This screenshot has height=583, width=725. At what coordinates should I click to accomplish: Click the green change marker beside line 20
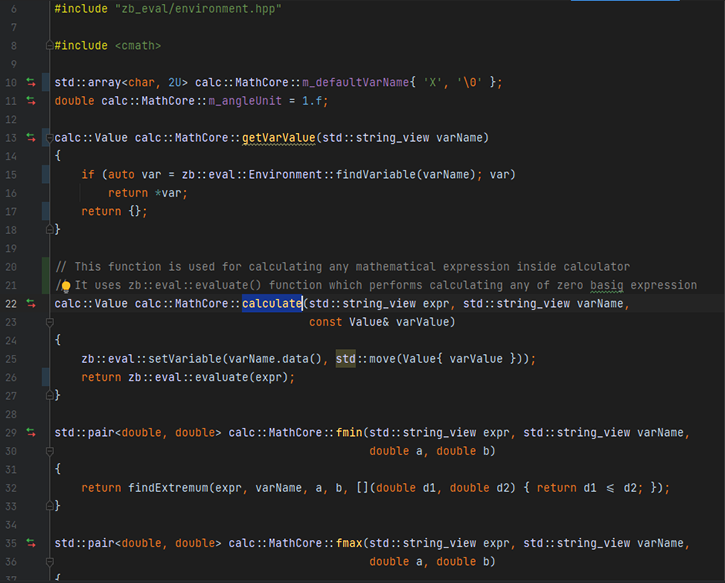coord(46,267)
